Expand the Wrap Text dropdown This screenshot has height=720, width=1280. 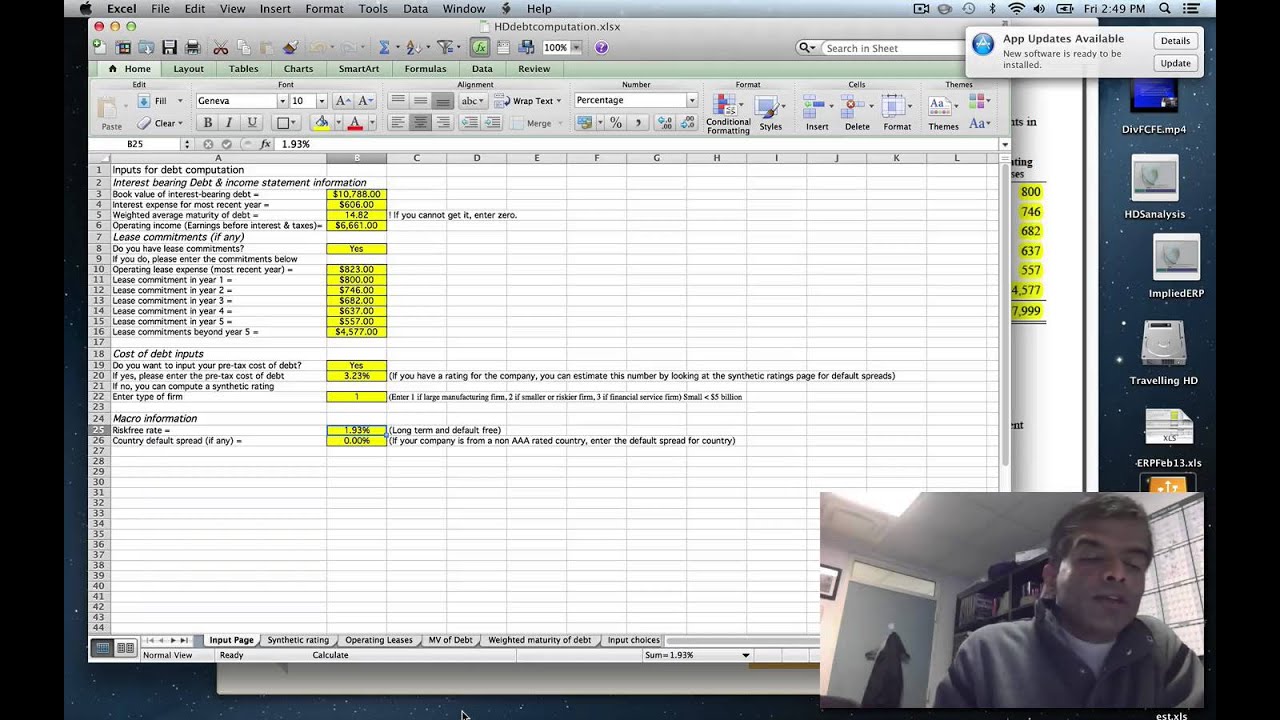(x=558, y=101)
